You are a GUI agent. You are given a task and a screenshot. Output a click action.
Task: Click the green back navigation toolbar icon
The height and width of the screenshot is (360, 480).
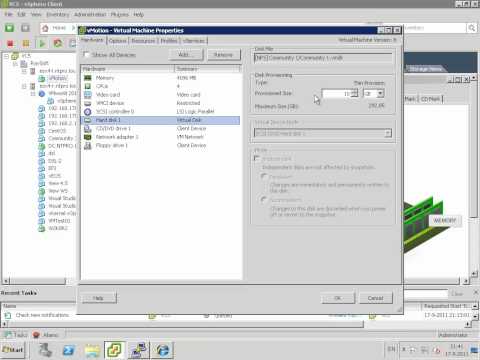click(10, 28)
